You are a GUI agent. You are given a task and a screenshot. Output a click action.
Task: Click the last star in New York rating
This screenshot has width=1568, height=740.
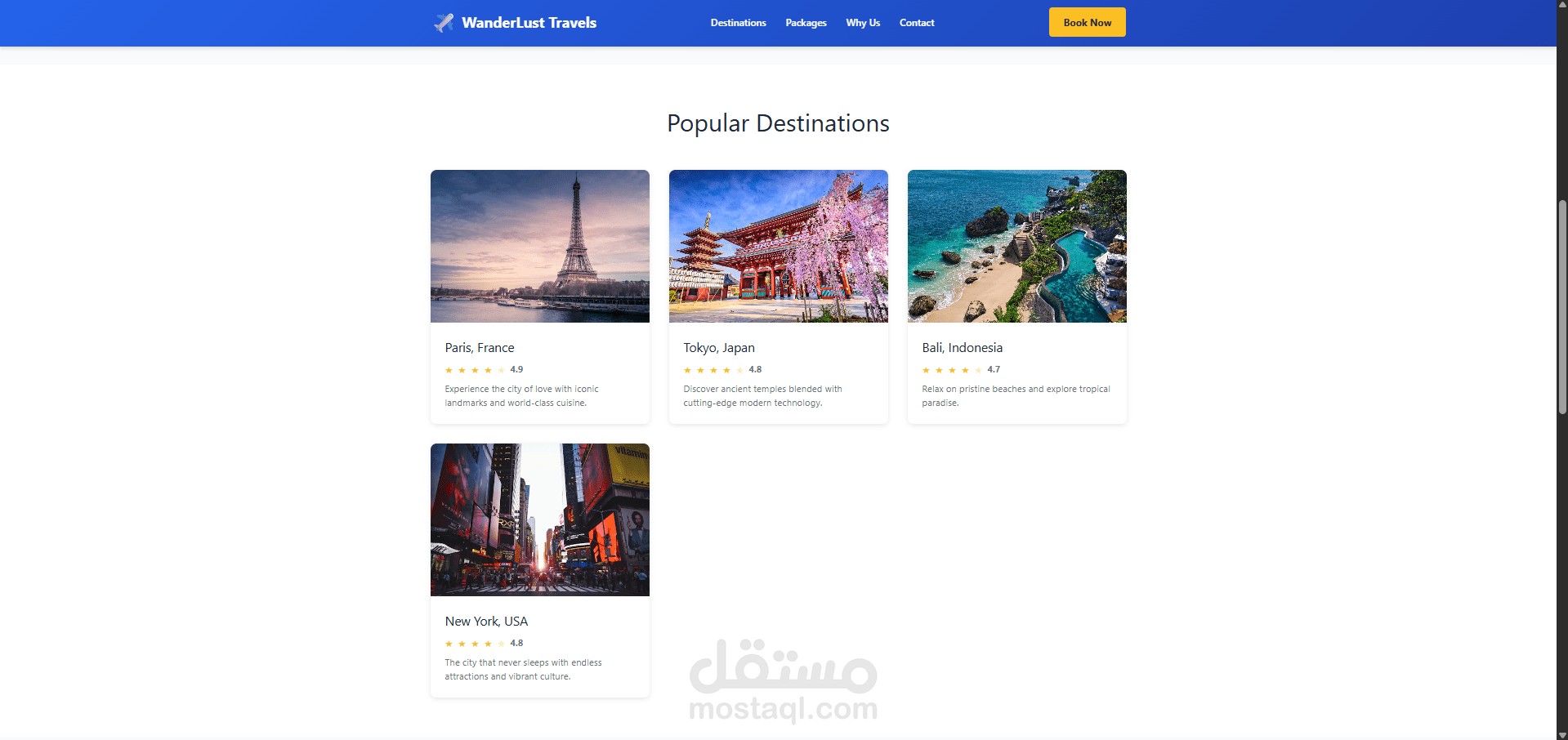click(x=501, y=644)
